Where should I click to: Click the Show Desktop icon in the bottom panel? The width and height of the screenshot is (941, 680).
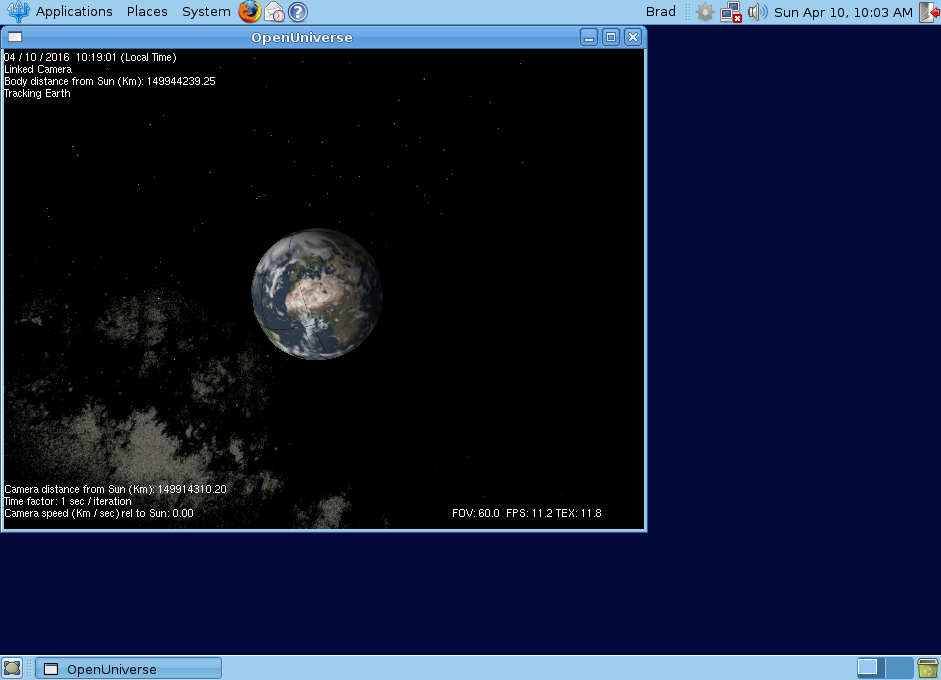pos(11,668)
